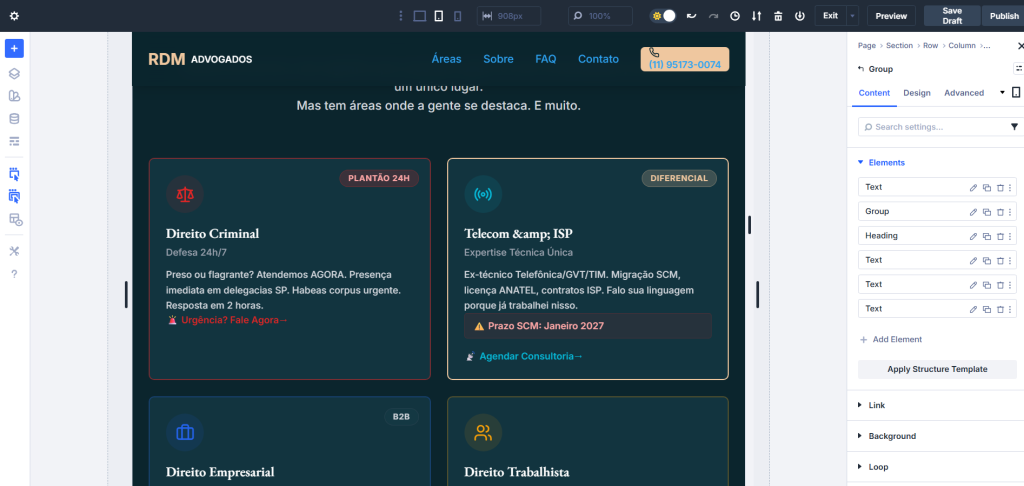Viewport: 1024px width, 486px height.
Task: Switch to the Content tab
Action: click(x=874, y=93)
